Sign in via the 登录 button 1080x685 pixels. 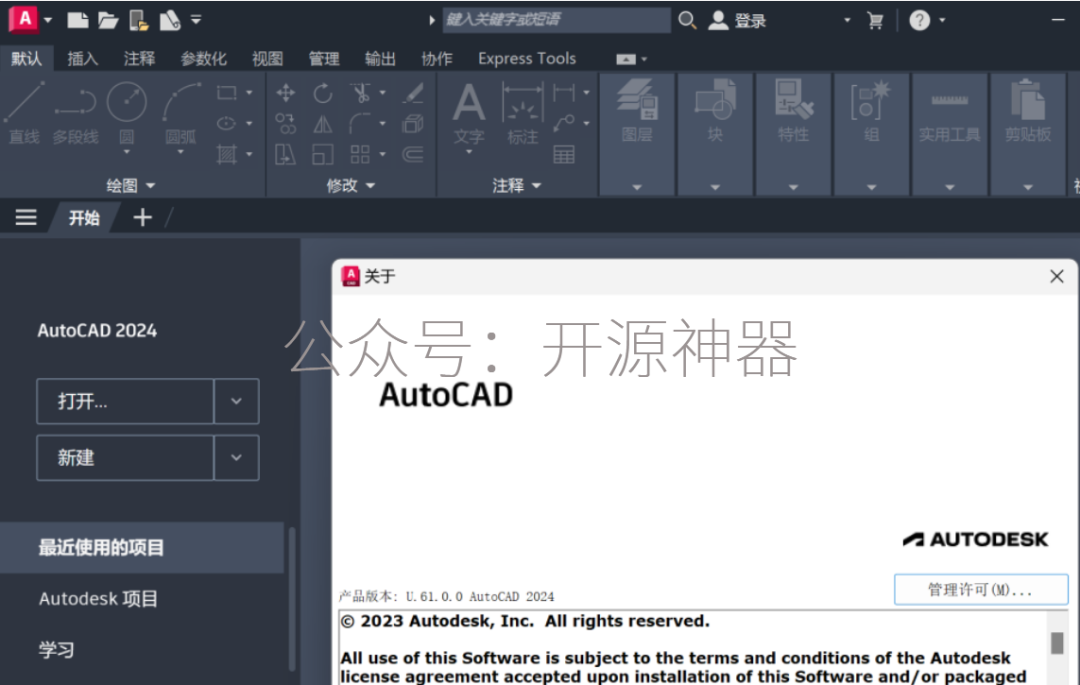point(739,21)
